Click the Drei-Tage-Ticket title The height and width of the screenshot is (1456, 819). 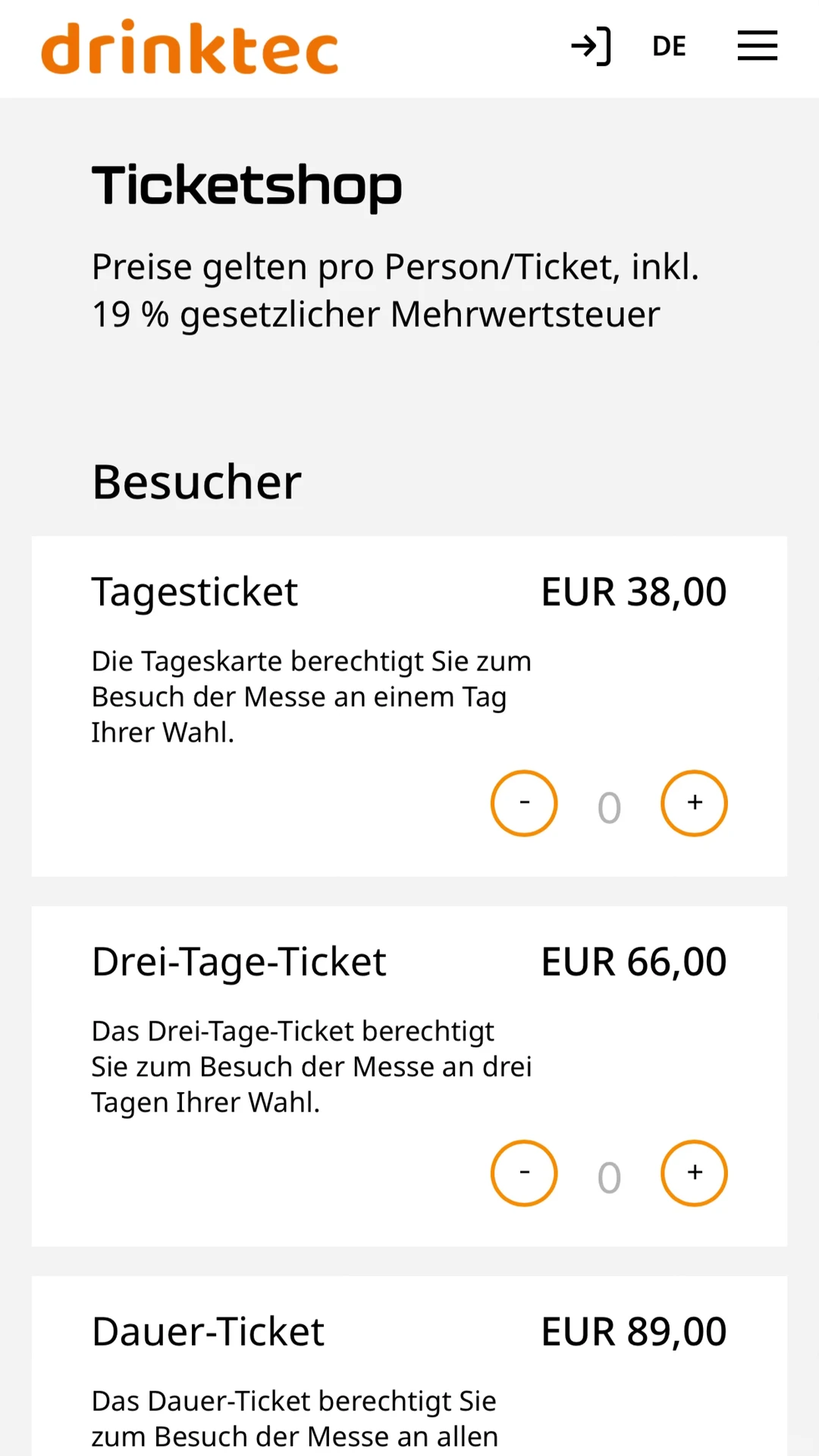point(239,962)
